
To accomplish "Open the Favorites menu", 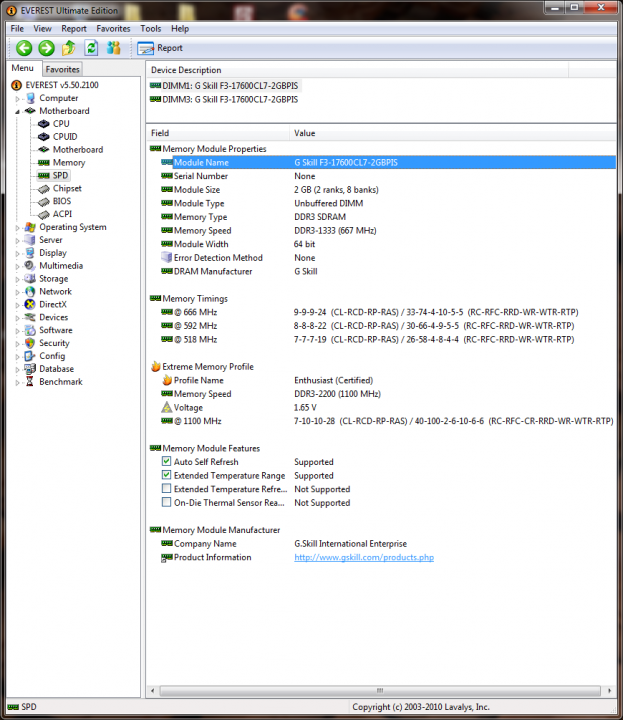I will pyautogui.click(x=113, y=28).
